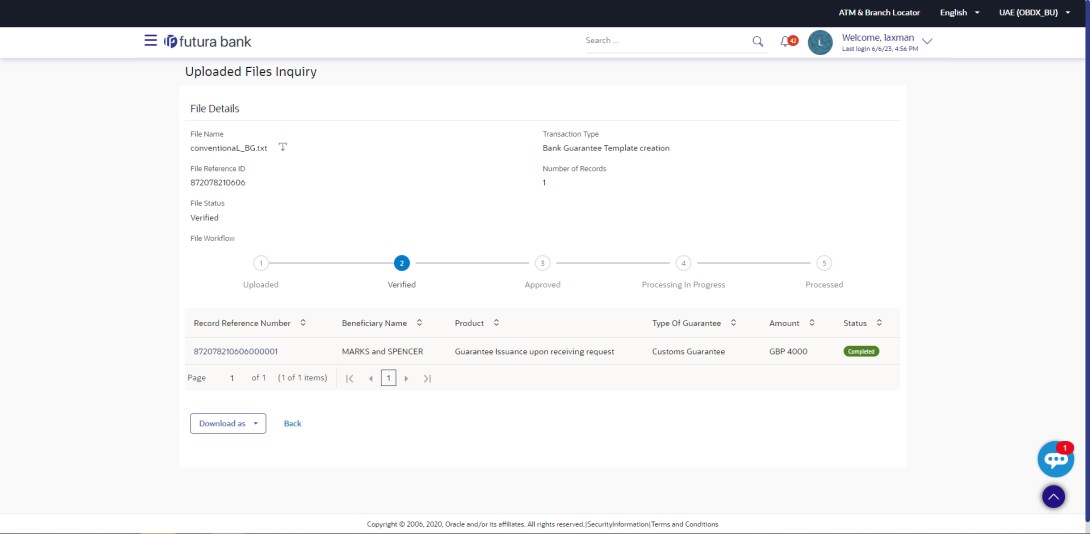Open the notifications bell
Image resolution: width=1090 pixels, height=534 pixels.
788,41
